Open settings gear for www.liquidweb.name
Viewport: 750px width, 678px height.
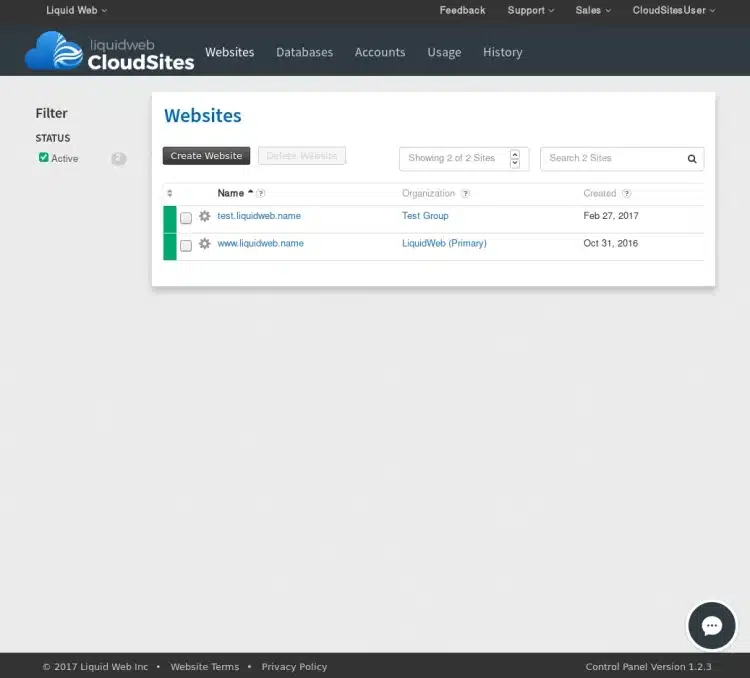205,244
